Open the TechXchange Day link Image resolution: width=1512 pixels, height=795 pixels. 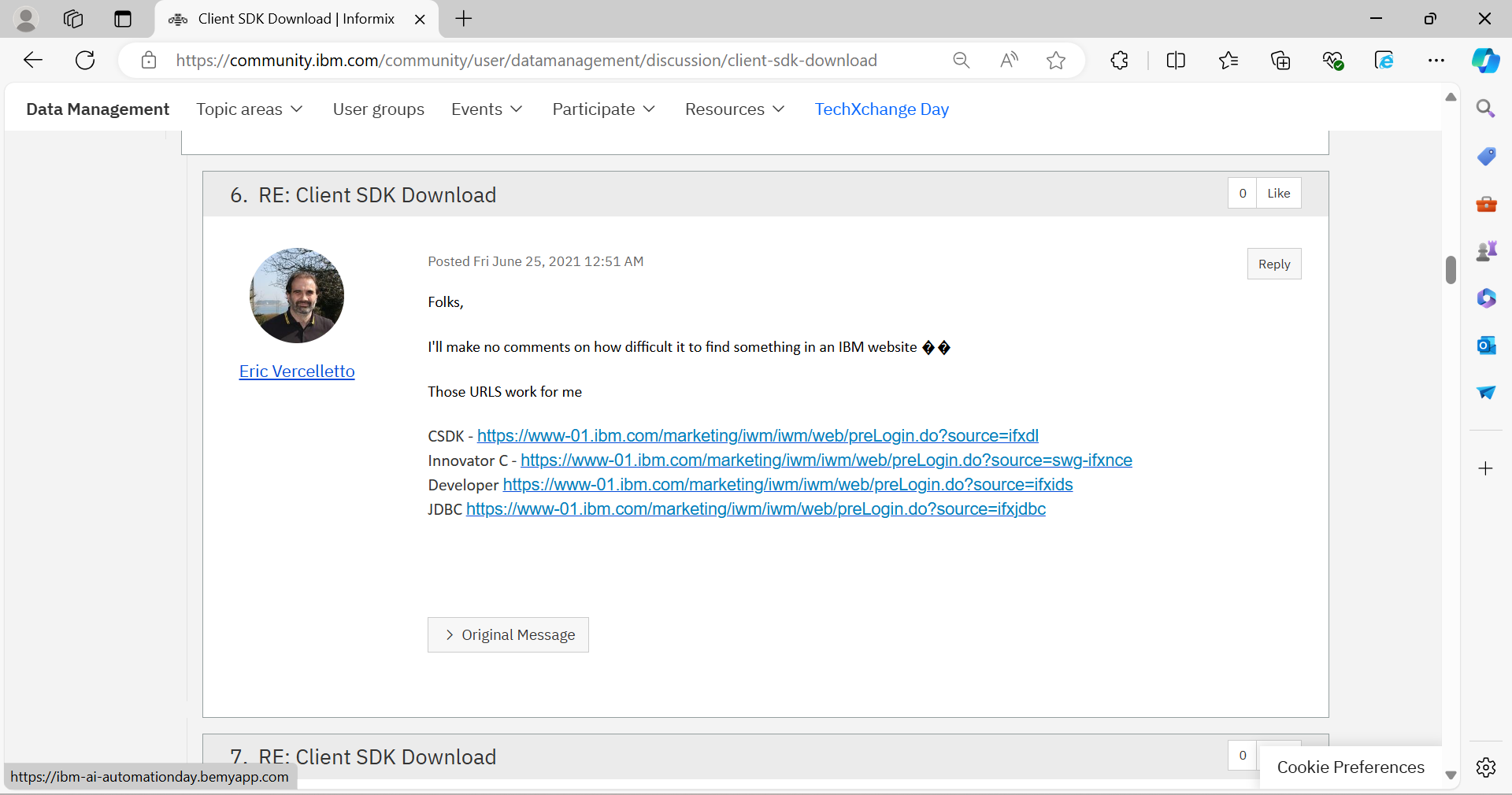point(881,109)
